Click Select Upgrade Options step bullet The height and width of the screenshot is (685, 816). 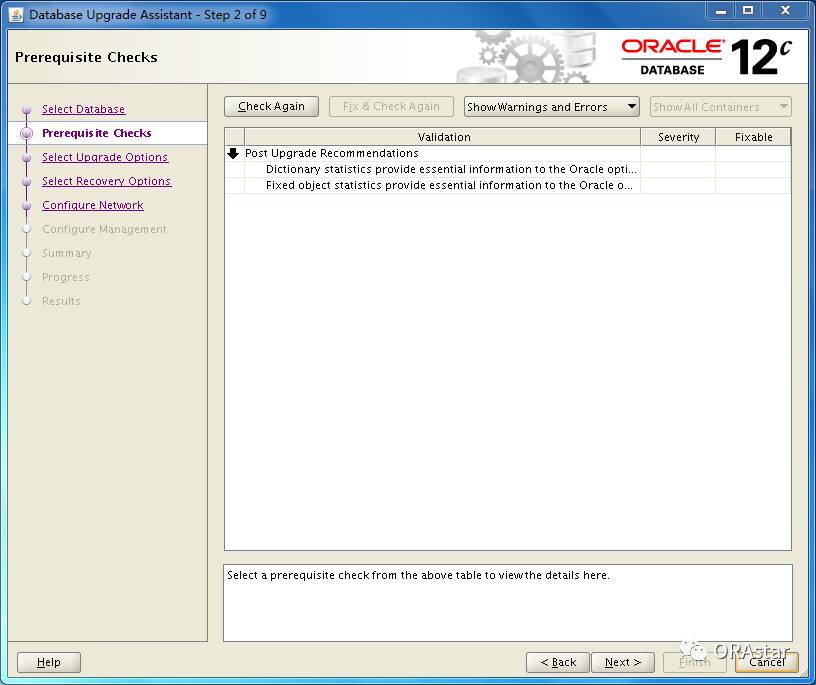tap(27, 158)
